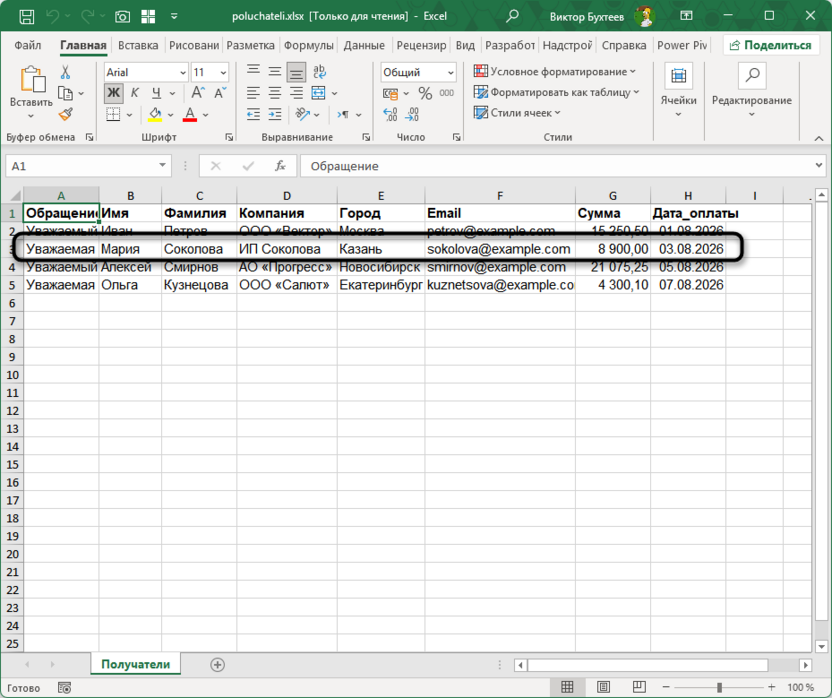832x698 pixels.
Task: Switch to the Формулы tab
Action: pos(308,46)
